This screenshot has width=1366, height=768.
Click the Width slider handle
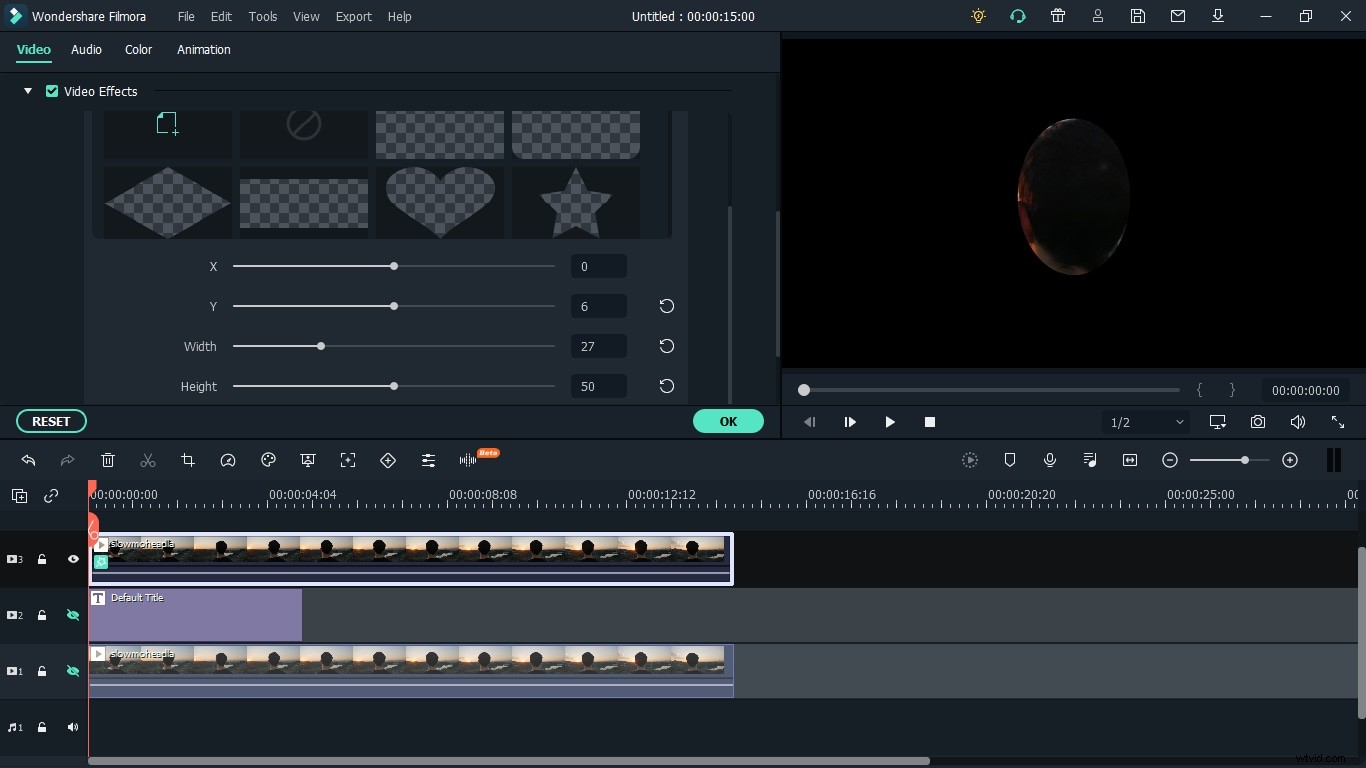click(321, 346)
